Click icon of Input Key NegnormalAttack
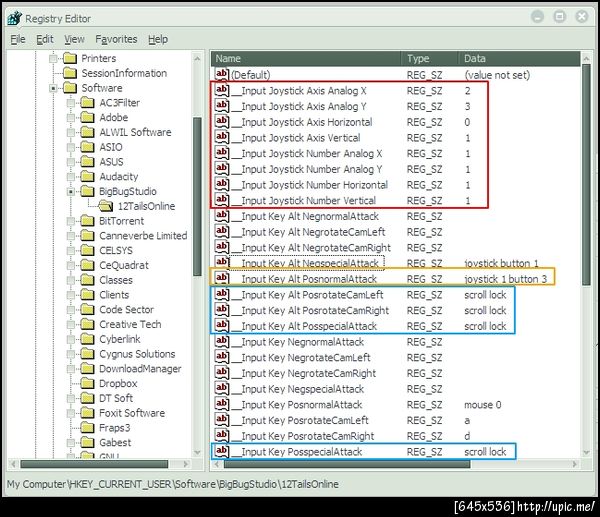This screenshot has height=517, width=600. coord(222,341)
